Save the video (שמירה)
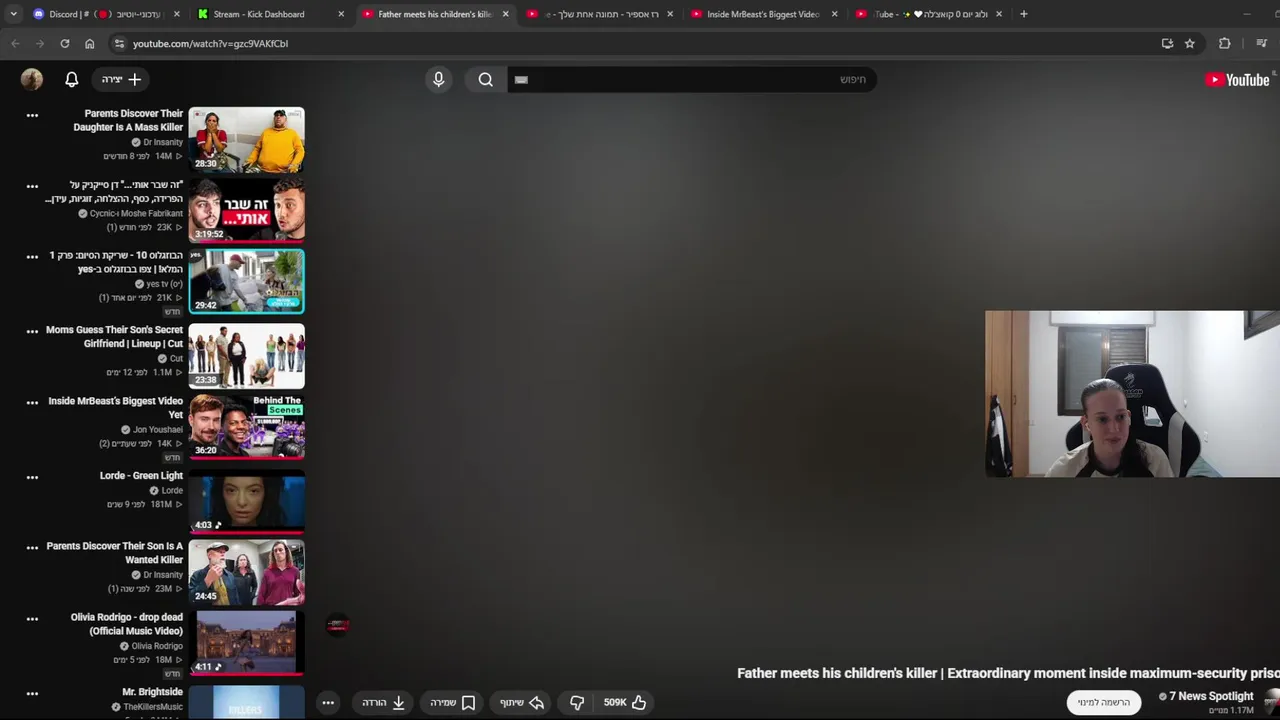This screenshot has height=720, width=1280. 453,703
